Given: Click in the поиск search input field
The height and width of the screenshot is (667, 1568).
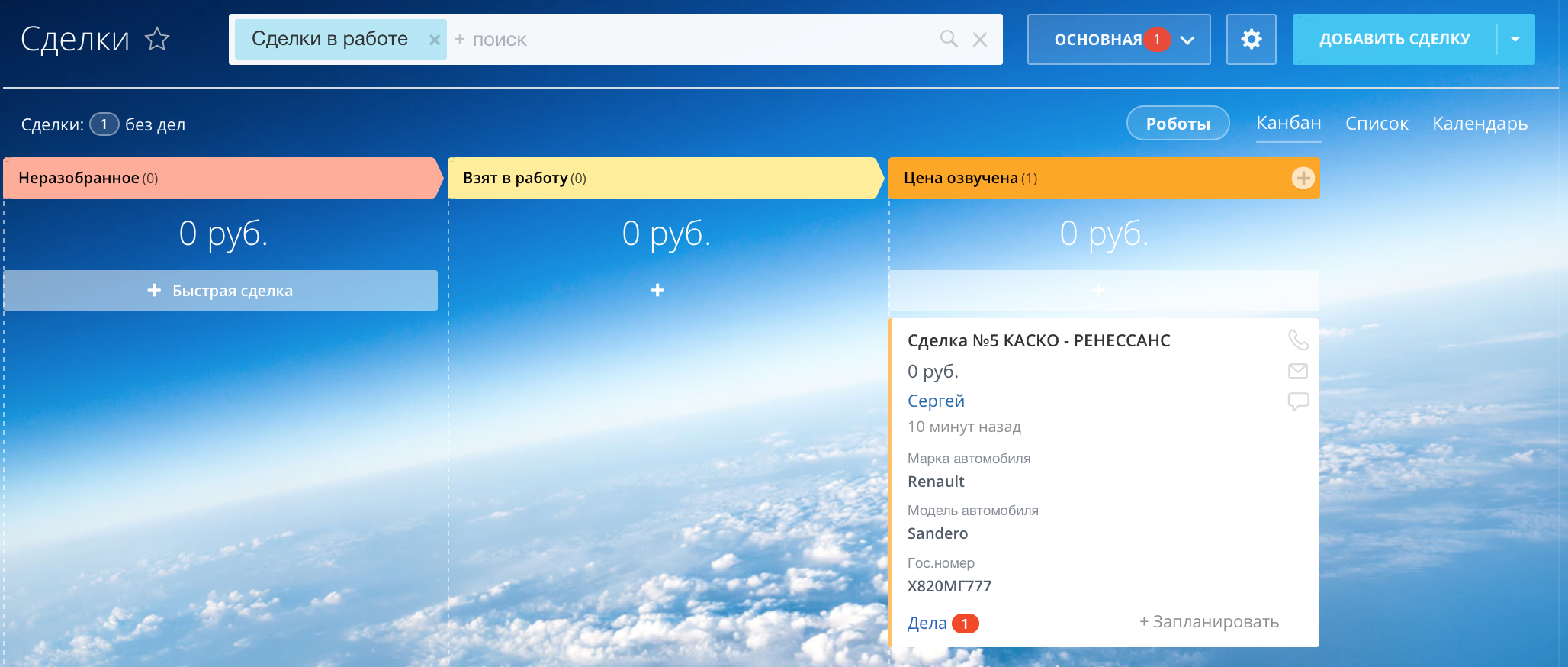Looking at the screenshot, I should (686, 40).
